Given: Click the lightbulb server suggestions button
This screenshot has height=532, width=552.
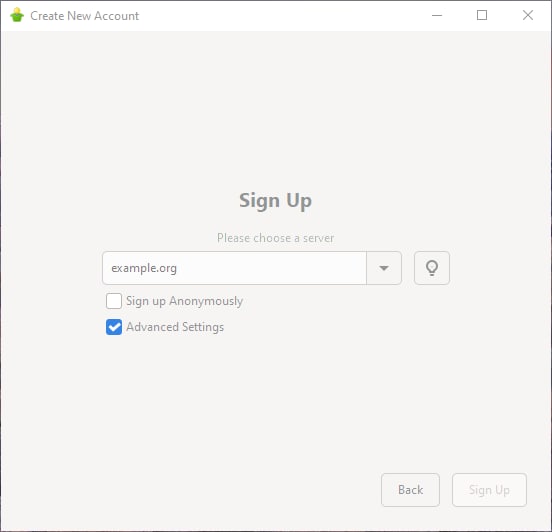Looking at the screenshot, I should pyautogui.click(x=432, y=268).
